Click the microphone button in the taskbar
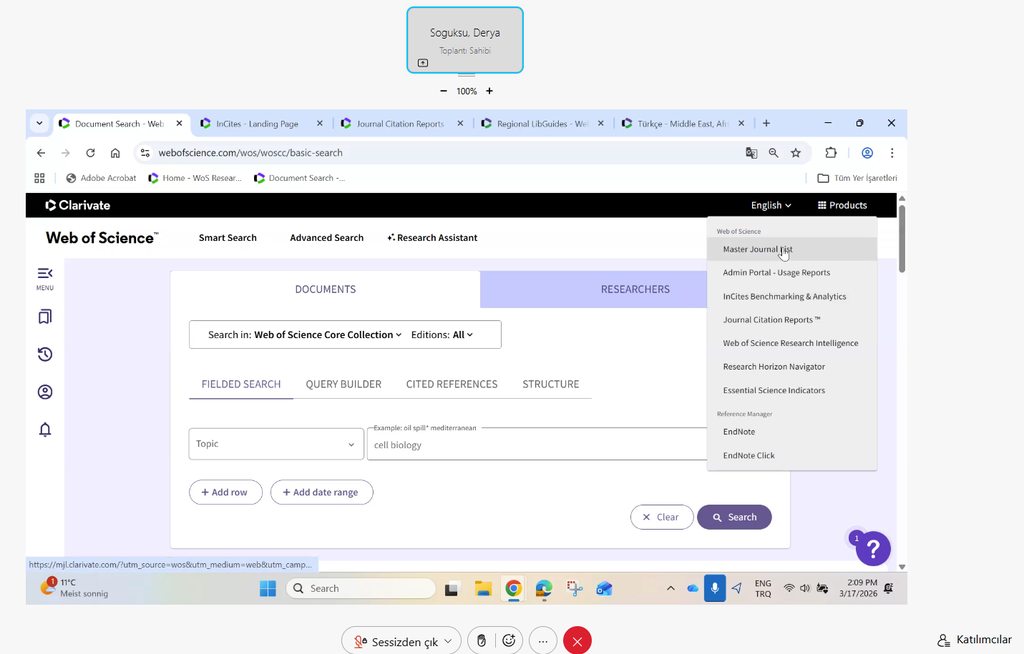Viewport: 1024px width, 654px height. click(x=714, y=588)
